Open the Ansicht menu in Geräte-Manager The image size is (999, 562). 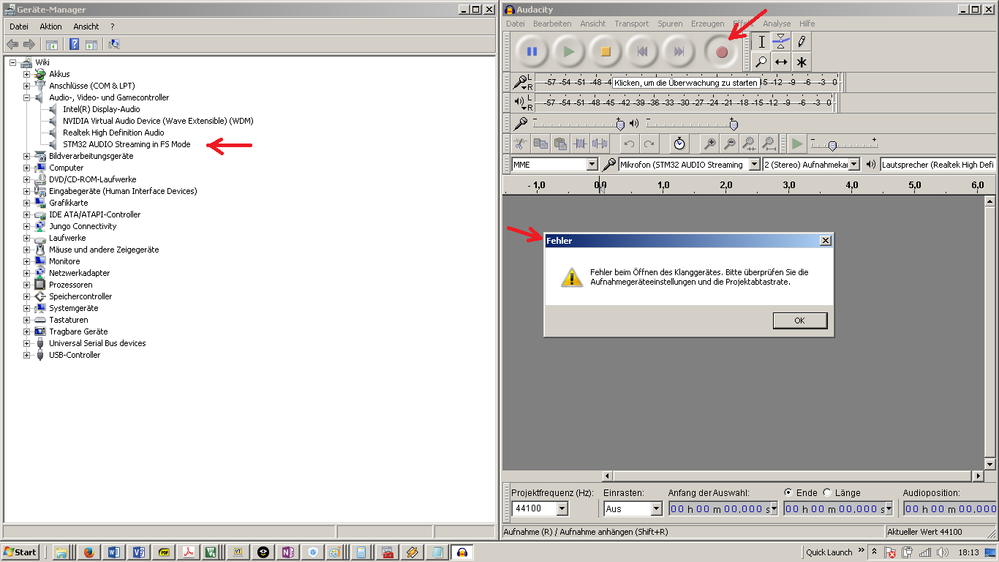click(x=86, y=27)
